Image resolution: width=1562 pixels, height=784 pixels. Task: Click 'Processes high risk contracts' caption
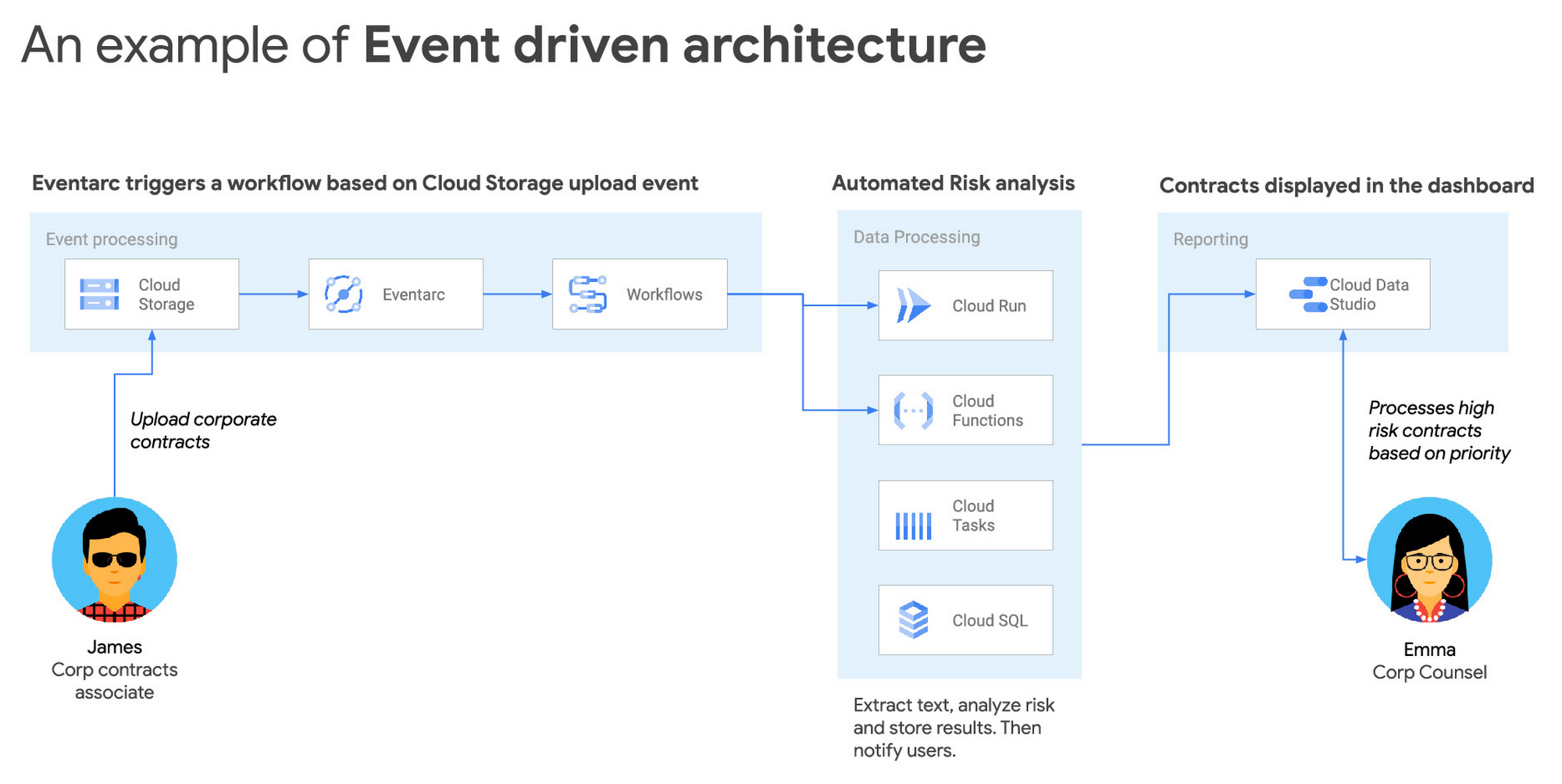[x=1439, y=430]
